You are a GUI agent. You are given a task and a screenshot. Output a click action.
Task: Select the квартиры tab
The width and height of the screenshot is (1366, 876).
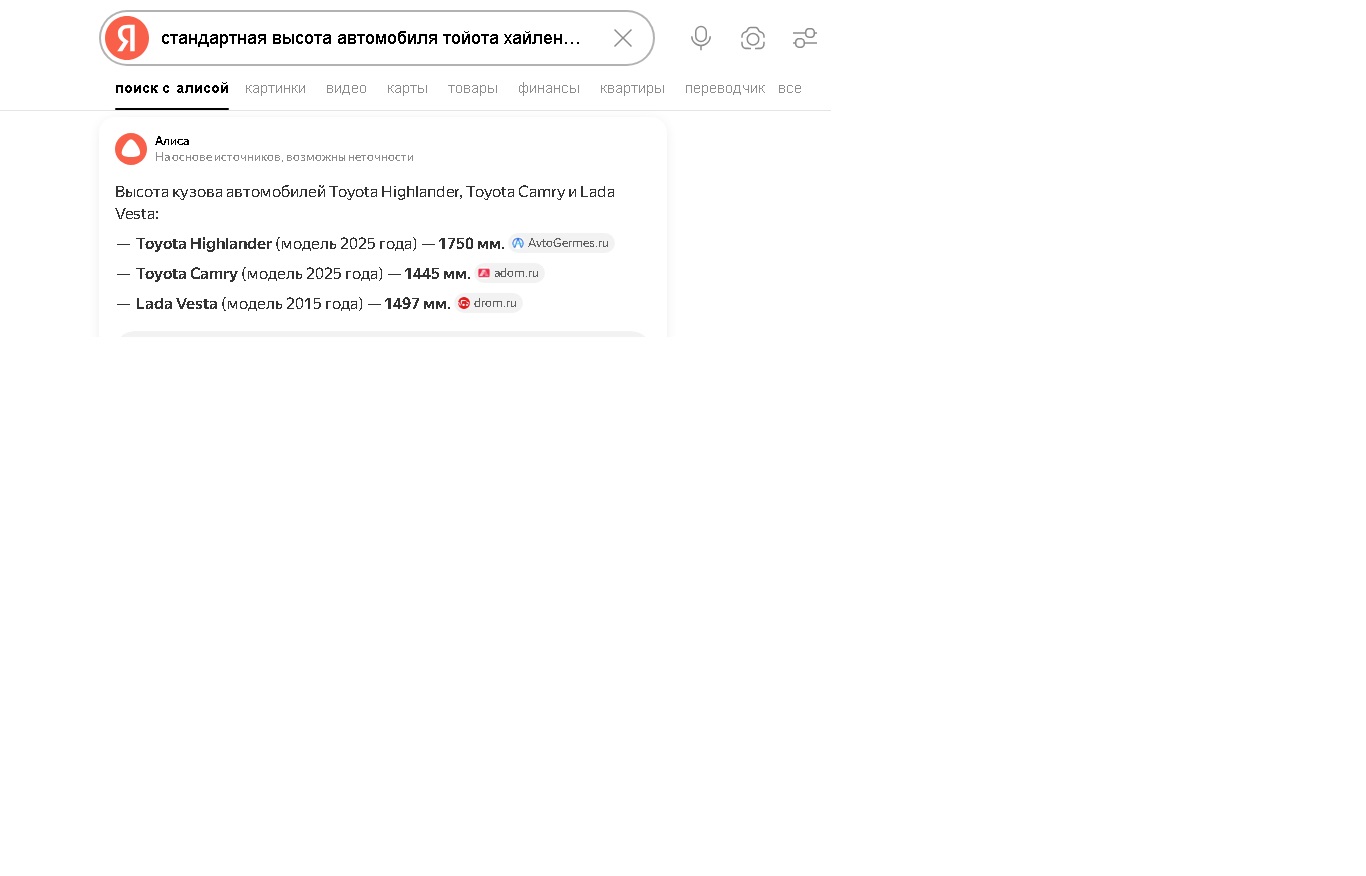coord(632,88)
